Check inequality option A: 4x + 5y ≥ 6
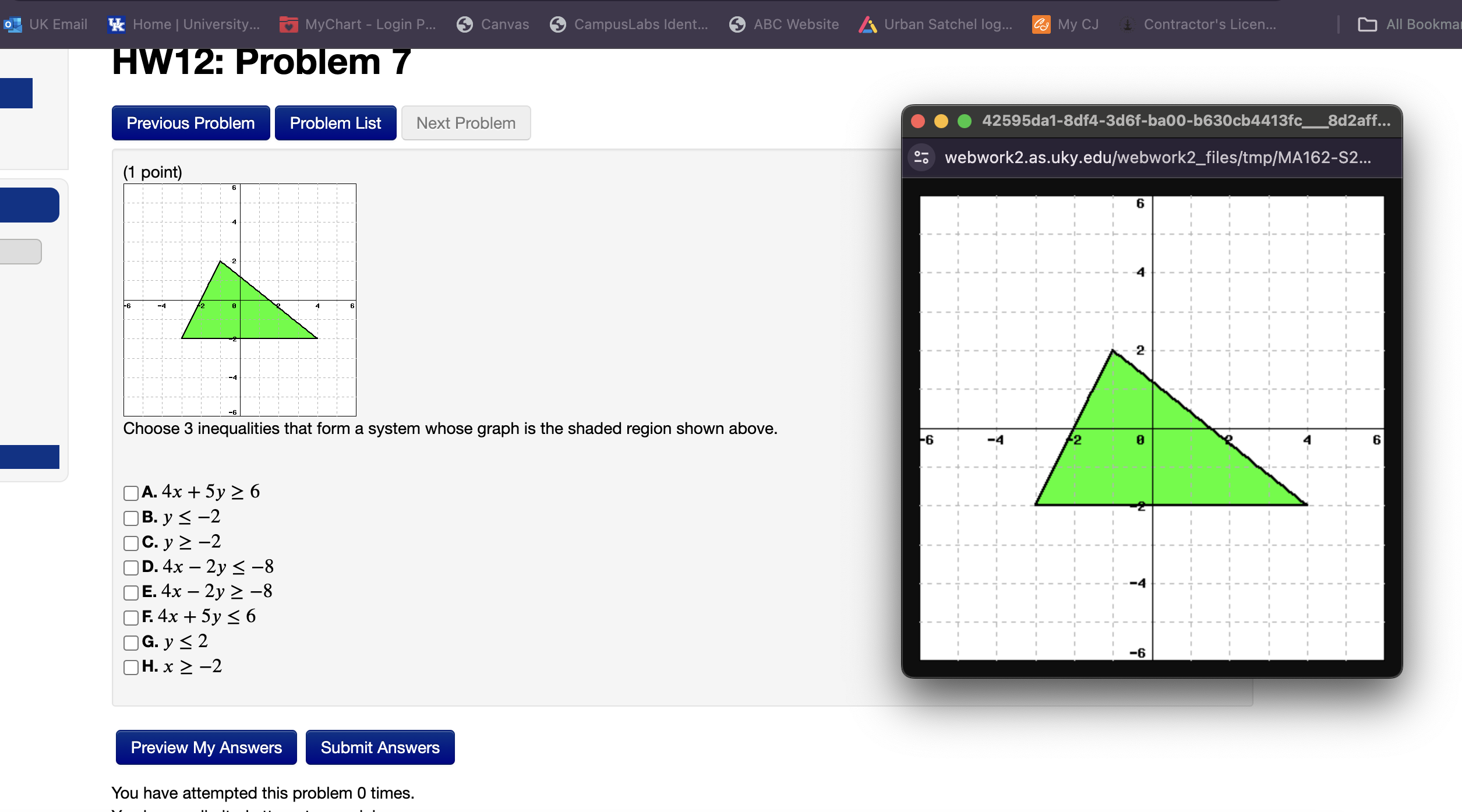1462x812 pixels. 130,493
